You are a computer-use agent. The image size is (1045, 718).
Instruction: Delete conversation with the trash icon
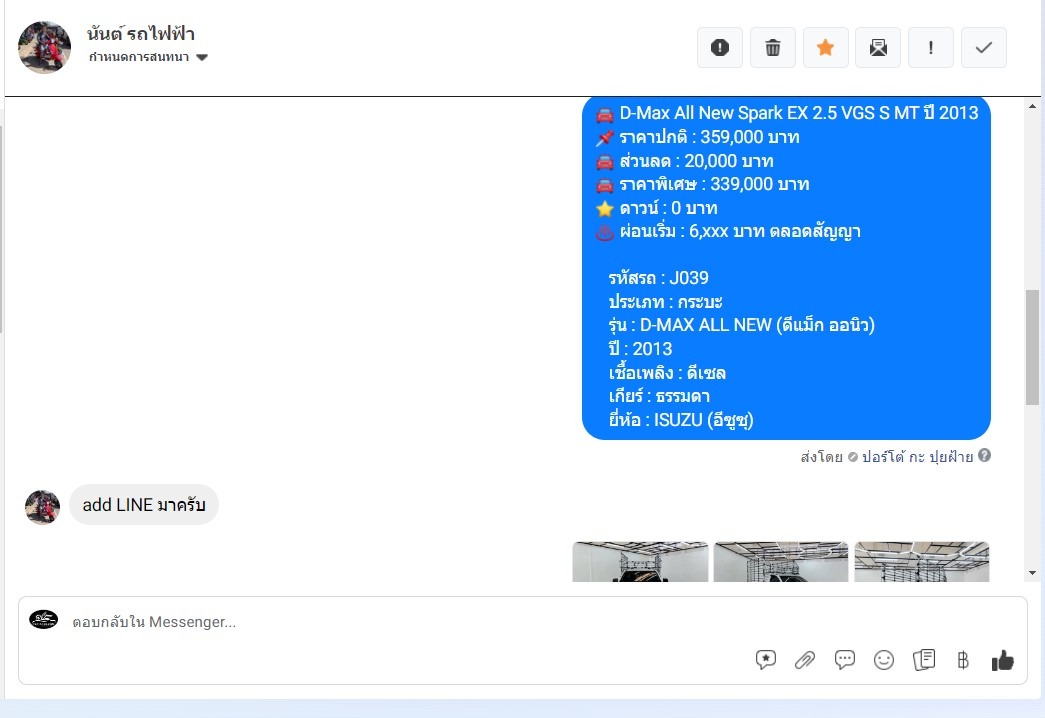(772, 47)
